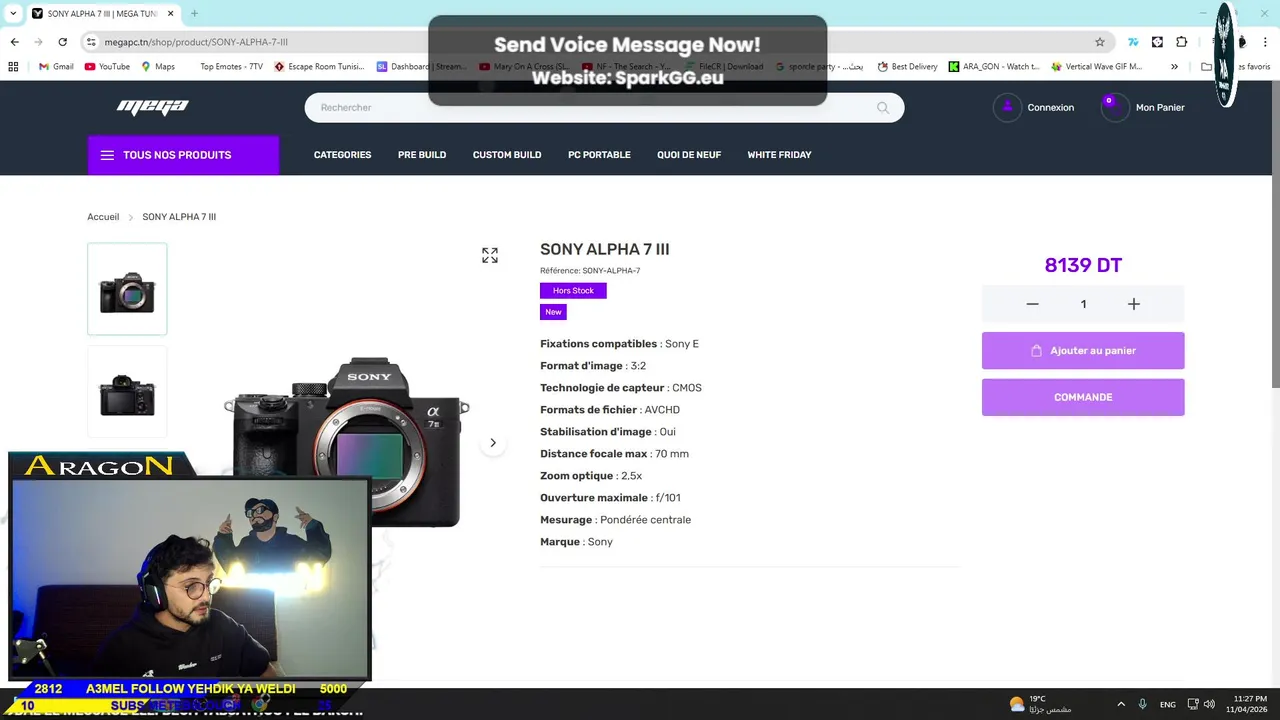Click the 8139 DT price
Screen dimensions: 1280x720
pos(1083,265)
